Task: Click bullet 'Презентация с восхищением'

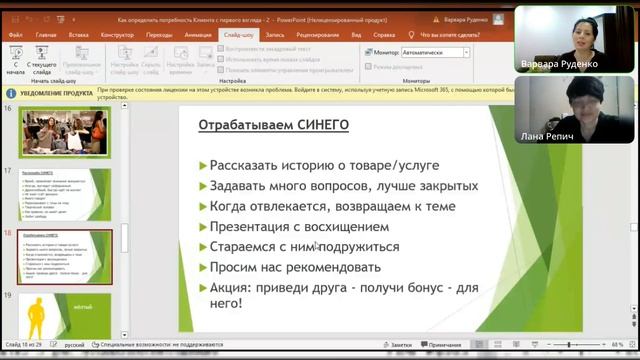Action: coord(299,227)
